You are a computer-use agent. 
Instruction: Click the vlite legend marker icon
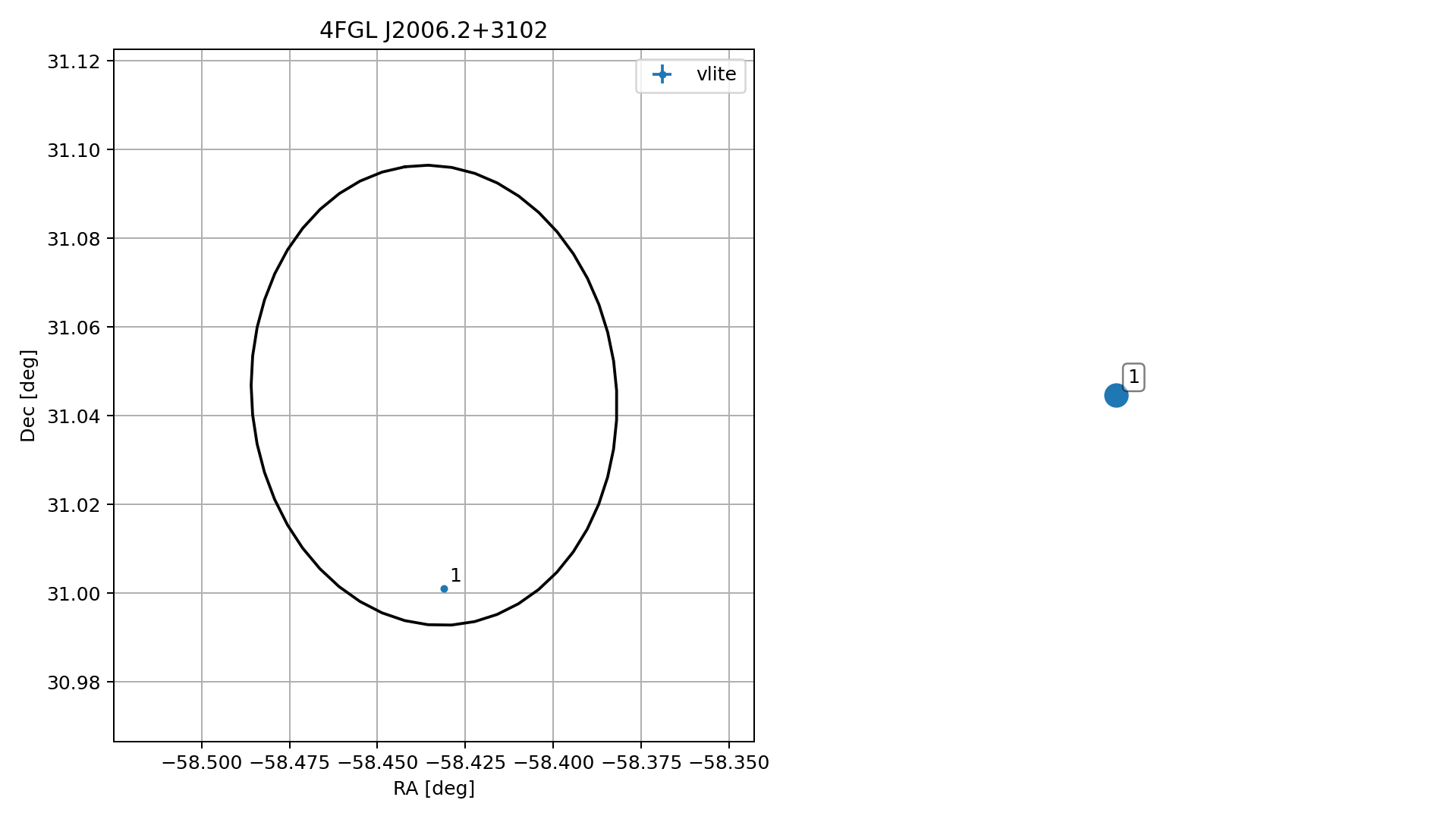[x=662, y=74]
